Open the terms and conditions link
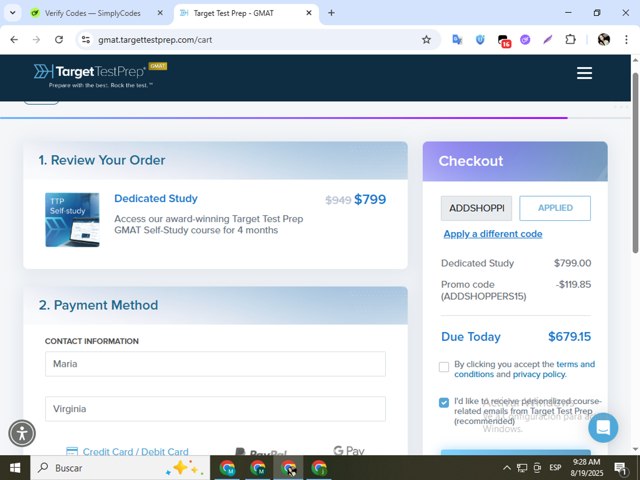Screen dimensions: 640x480 pos(524,369)
